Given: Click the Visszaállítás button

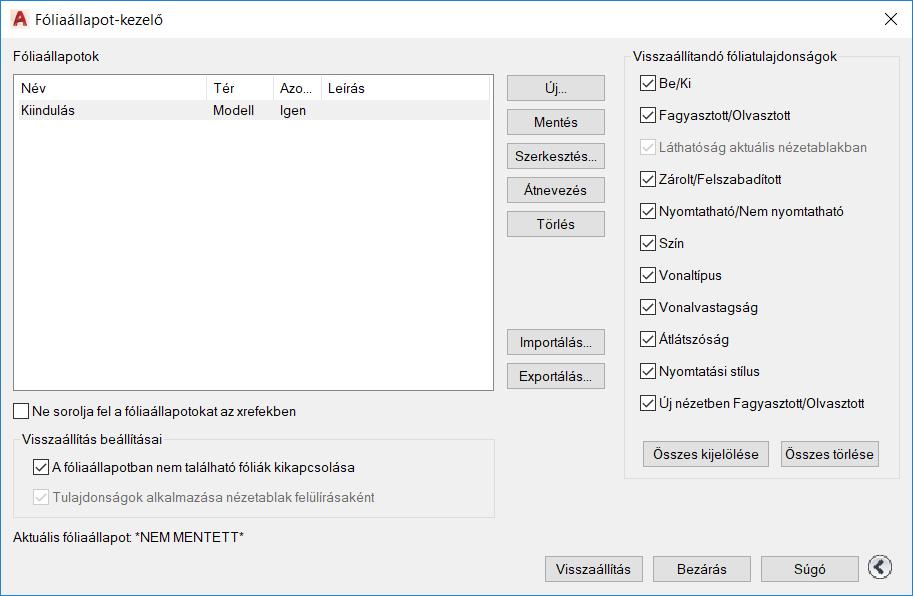Looking at the screenshot, I should click(x=593, y=569).
